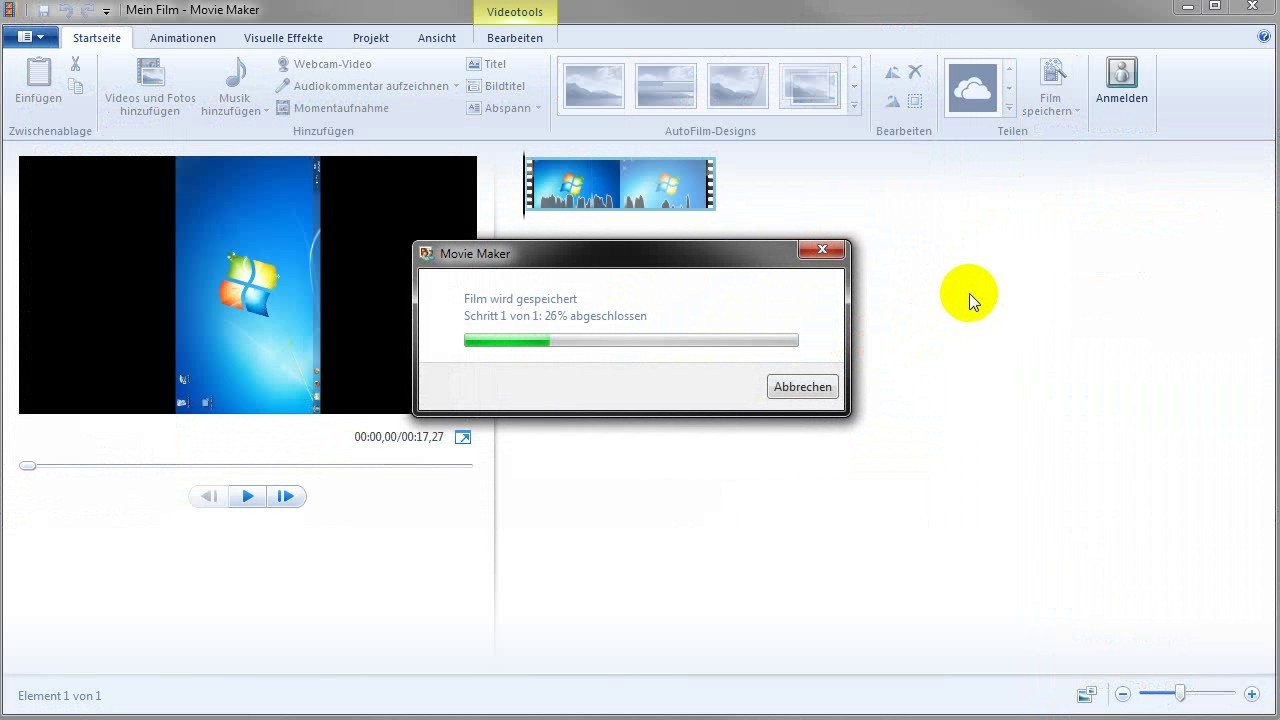Click the undo arrow in title bar

click(x=66, y=10)
